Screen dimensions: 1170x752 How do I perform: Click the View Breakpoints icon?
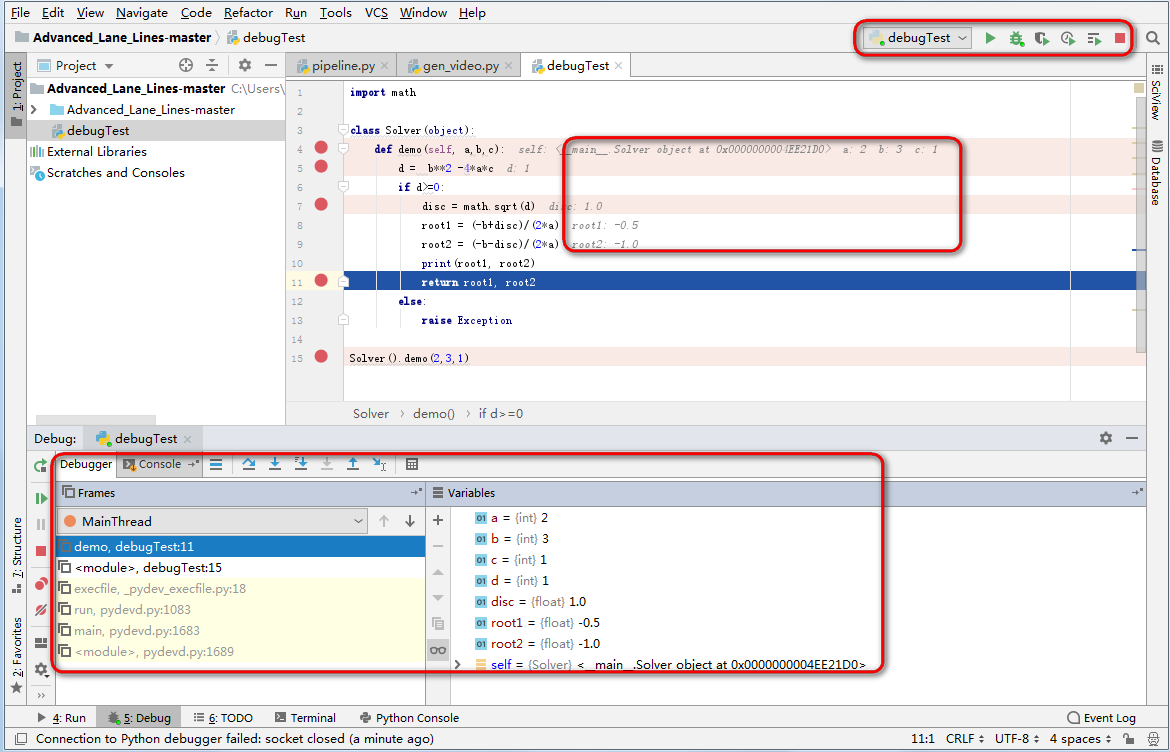click(39, 585)
